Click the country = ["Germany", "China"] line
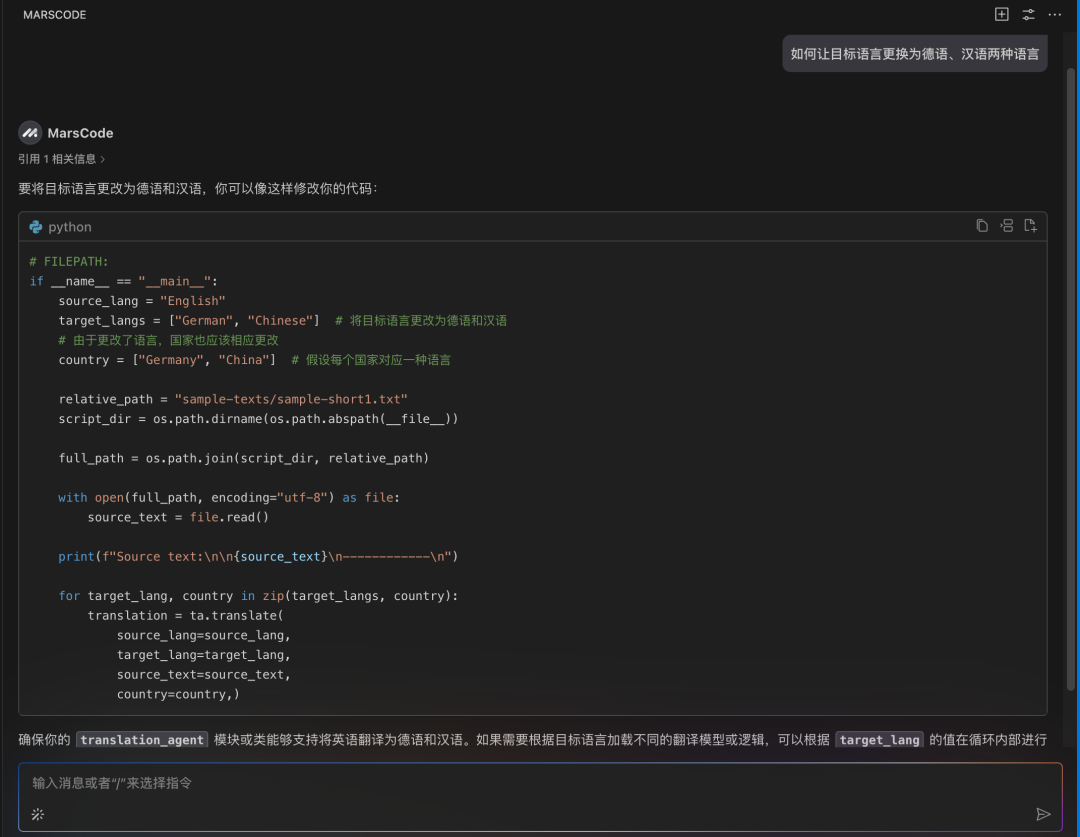Screen dimensions: 1080x837 (254, 360)
